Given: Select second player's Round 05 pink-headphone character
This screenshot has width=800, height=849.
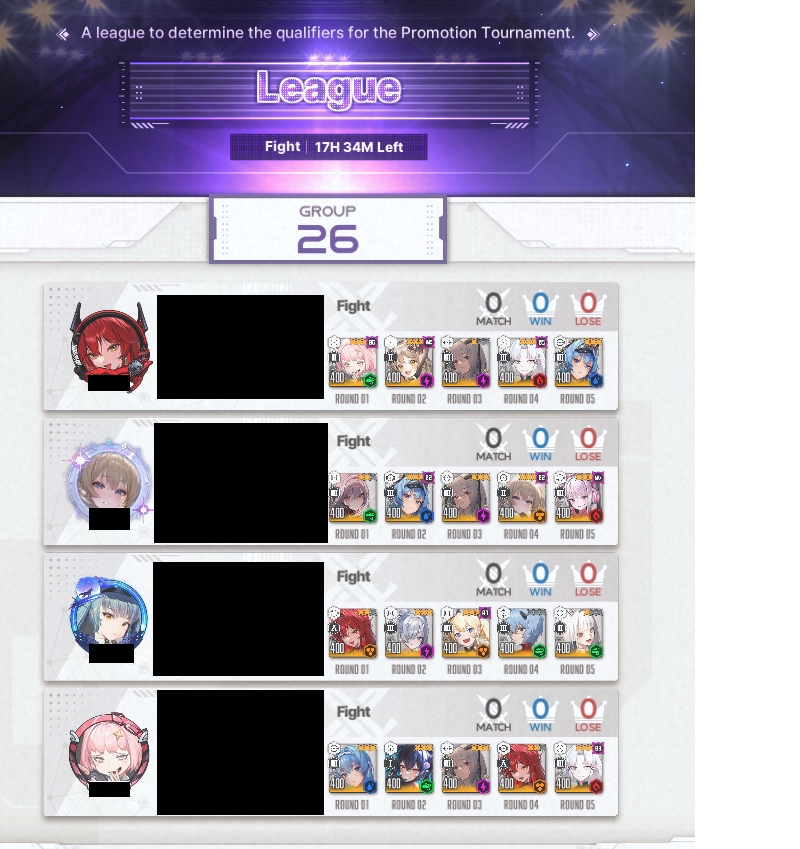Looking at the screenshot, I should (x=578, y=498).
